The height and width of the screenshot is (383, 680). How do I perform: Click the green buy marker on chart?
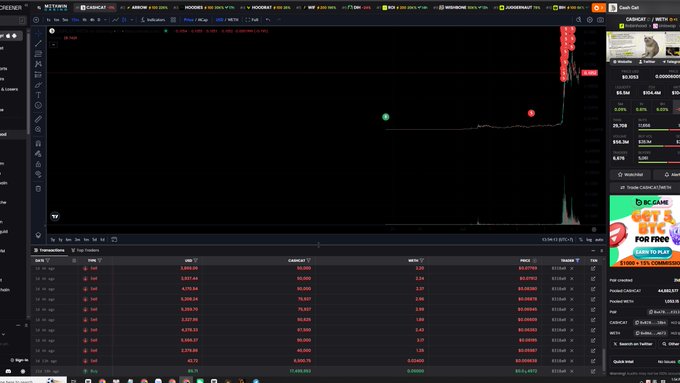tap(386, 117)
